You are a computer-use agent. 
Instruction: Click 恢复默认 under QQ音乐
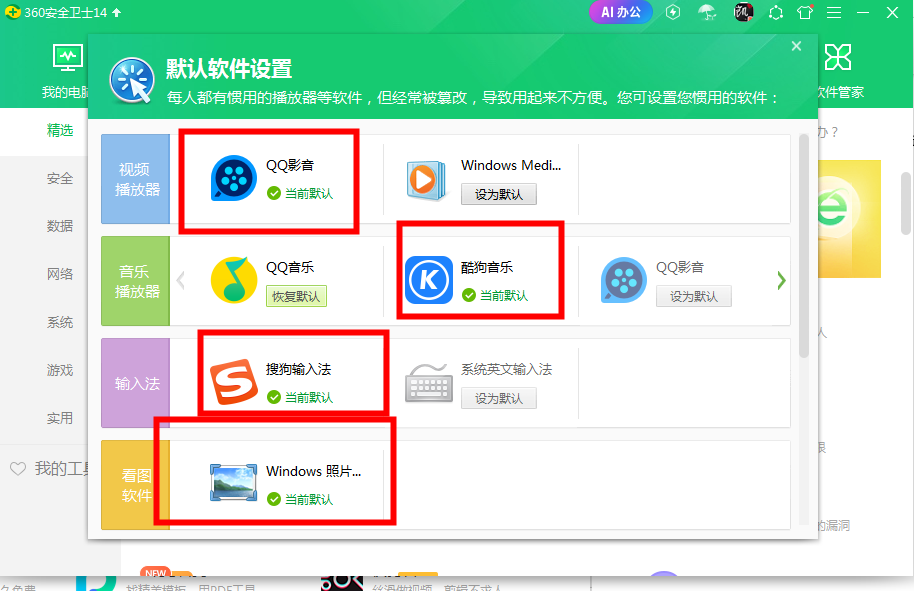(296, 296)
